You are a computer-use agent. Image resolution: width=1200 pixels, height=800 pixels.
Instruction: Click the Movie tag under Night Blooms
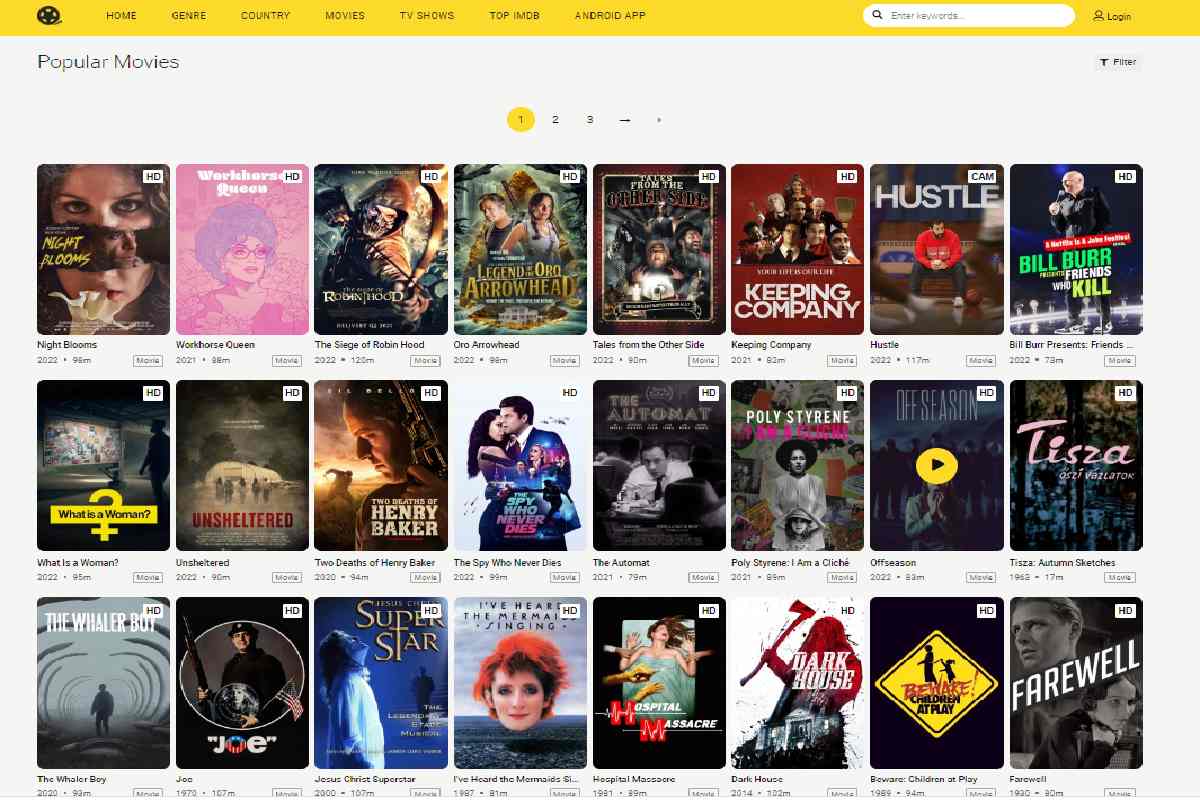148,361
